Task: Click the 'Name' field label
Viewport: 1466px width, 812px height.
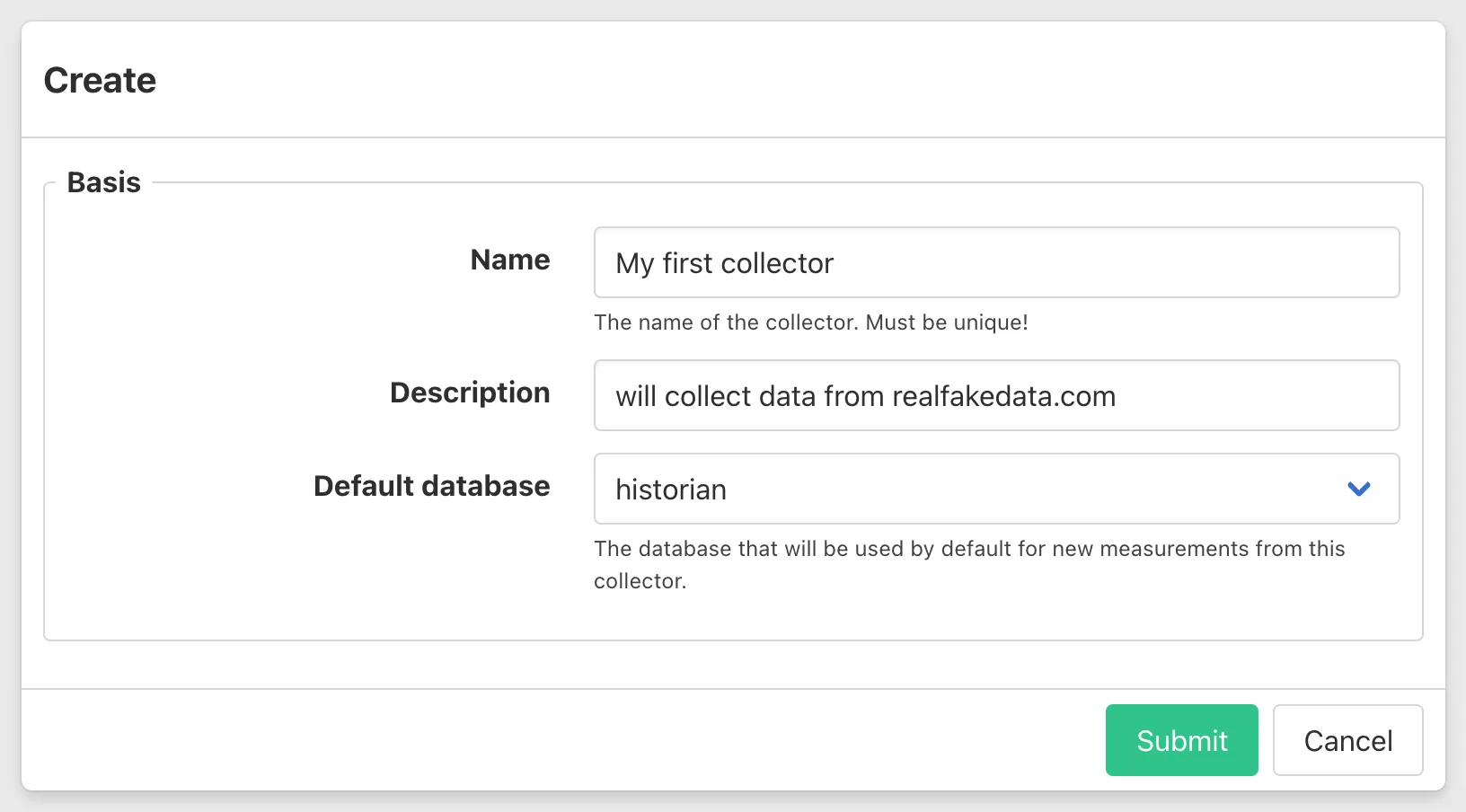Action: [510, 260]
